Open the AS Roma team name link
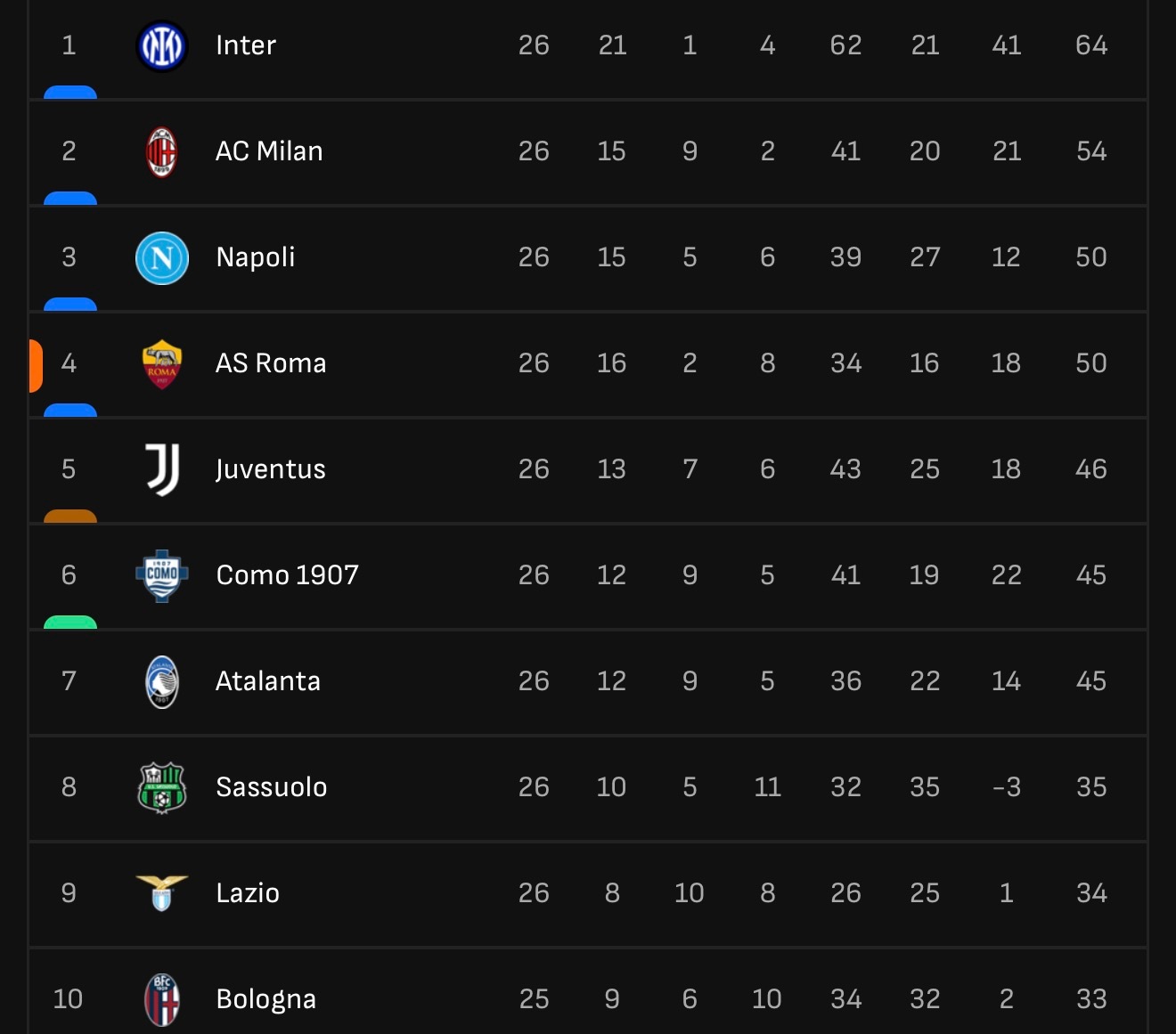Image resolution: width=1176 pixels, height=1034 pixels. coord(271,363)
